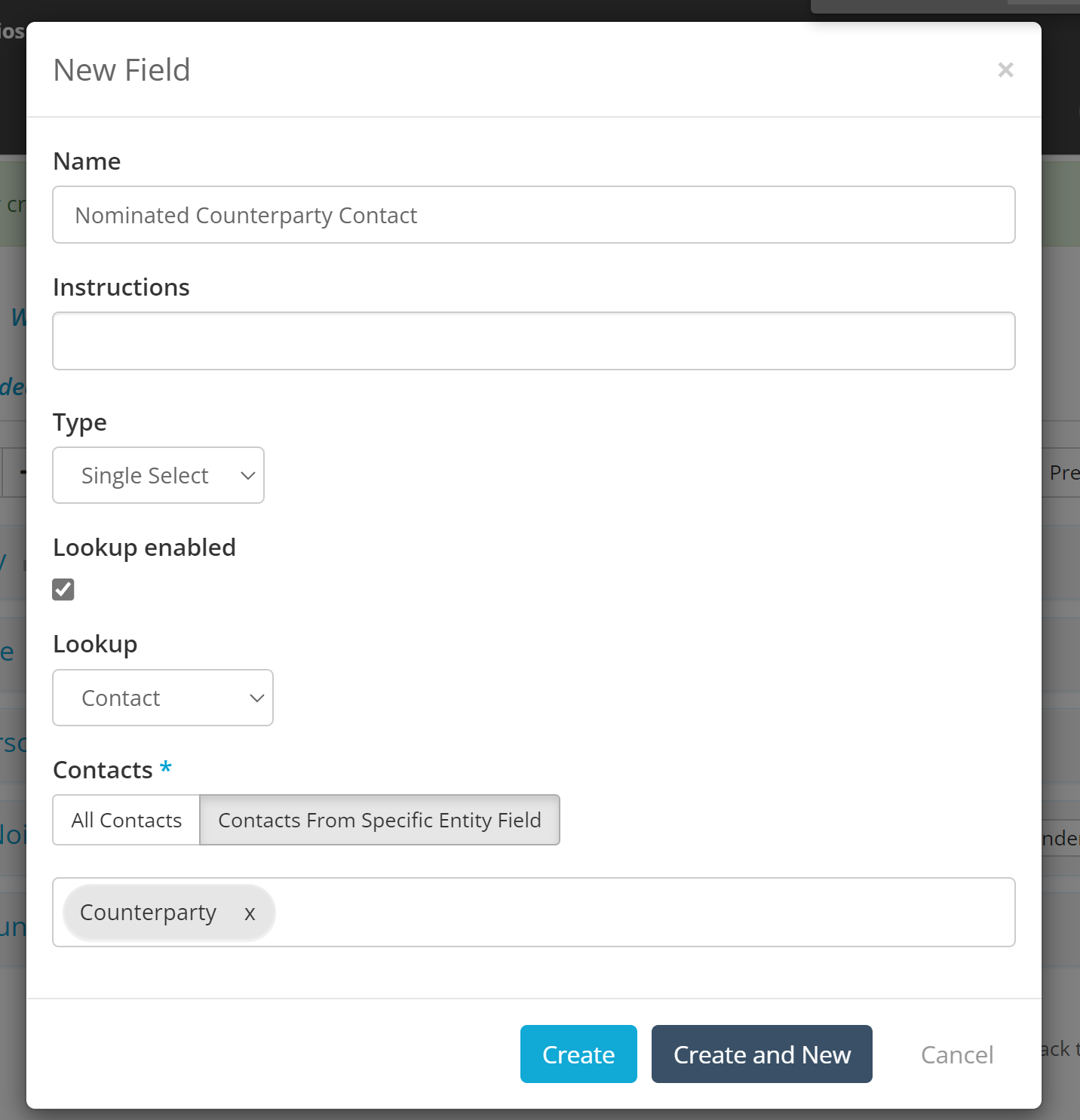Select the All Contacts option
The image size is (1080, 1120).
tap(127, 820)
